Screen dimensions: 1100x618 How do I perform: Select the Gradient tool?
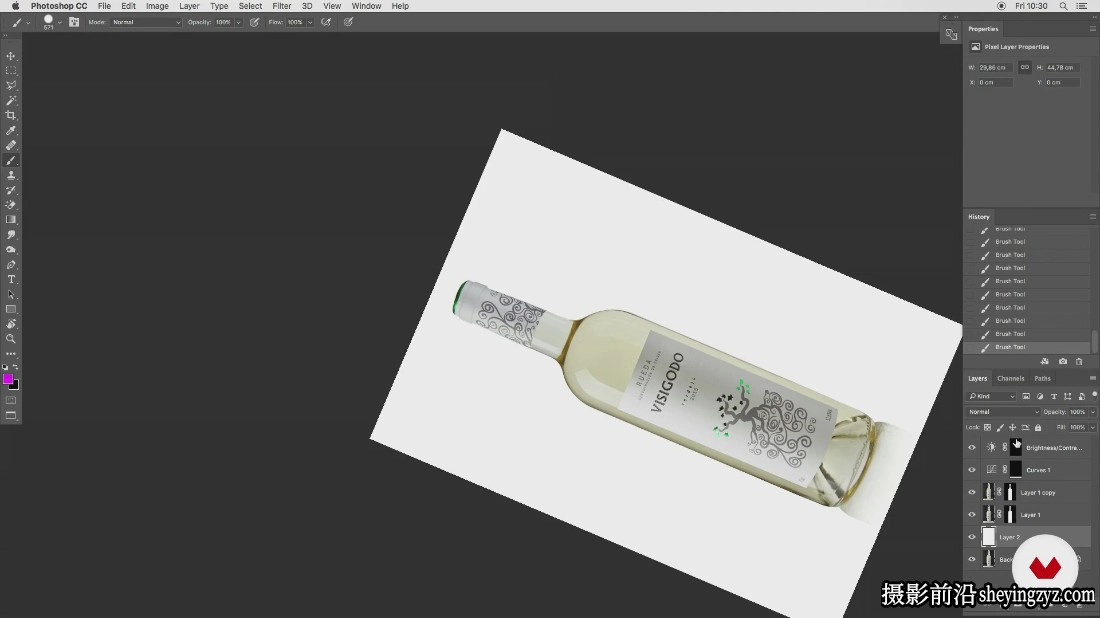(x=11, y=220)
